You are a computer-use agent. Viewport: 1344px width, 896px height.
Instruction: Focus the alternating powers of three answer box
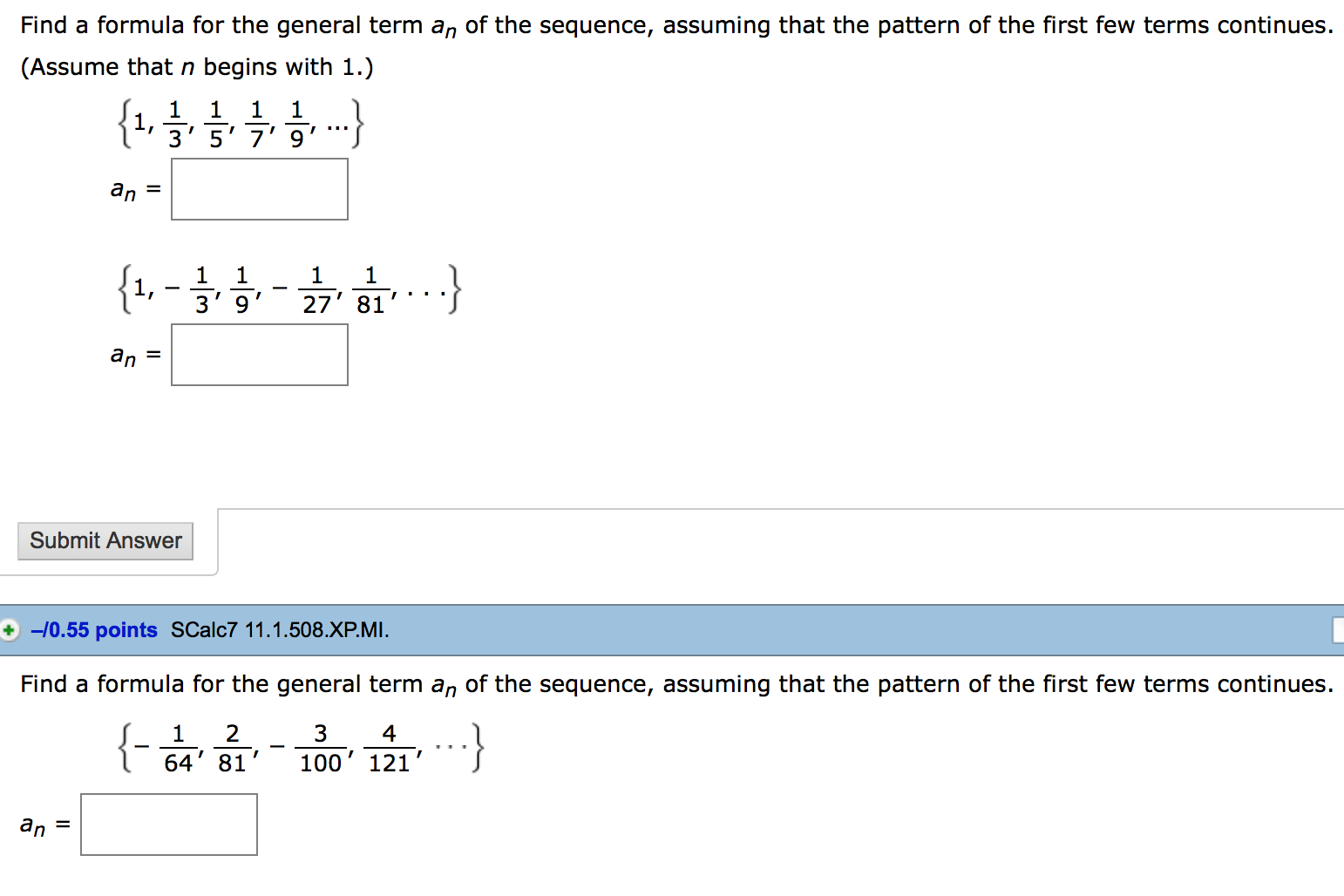tap(260, 355)
